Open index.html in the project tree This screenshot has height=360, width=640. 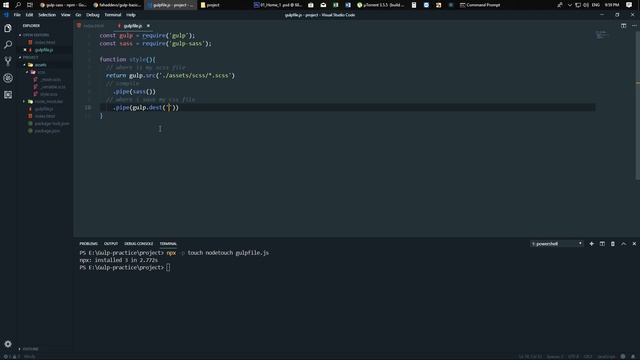pos(42,116)
